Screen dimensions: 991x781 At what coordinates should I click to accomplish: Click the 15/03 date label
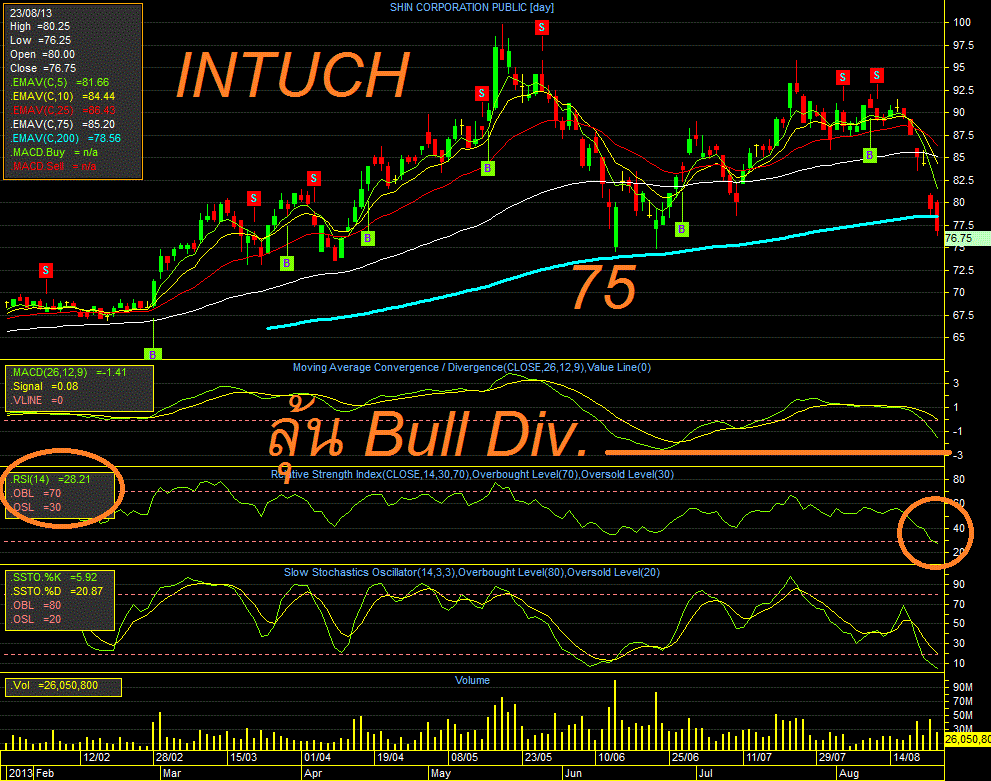click(x=243, y=756)
